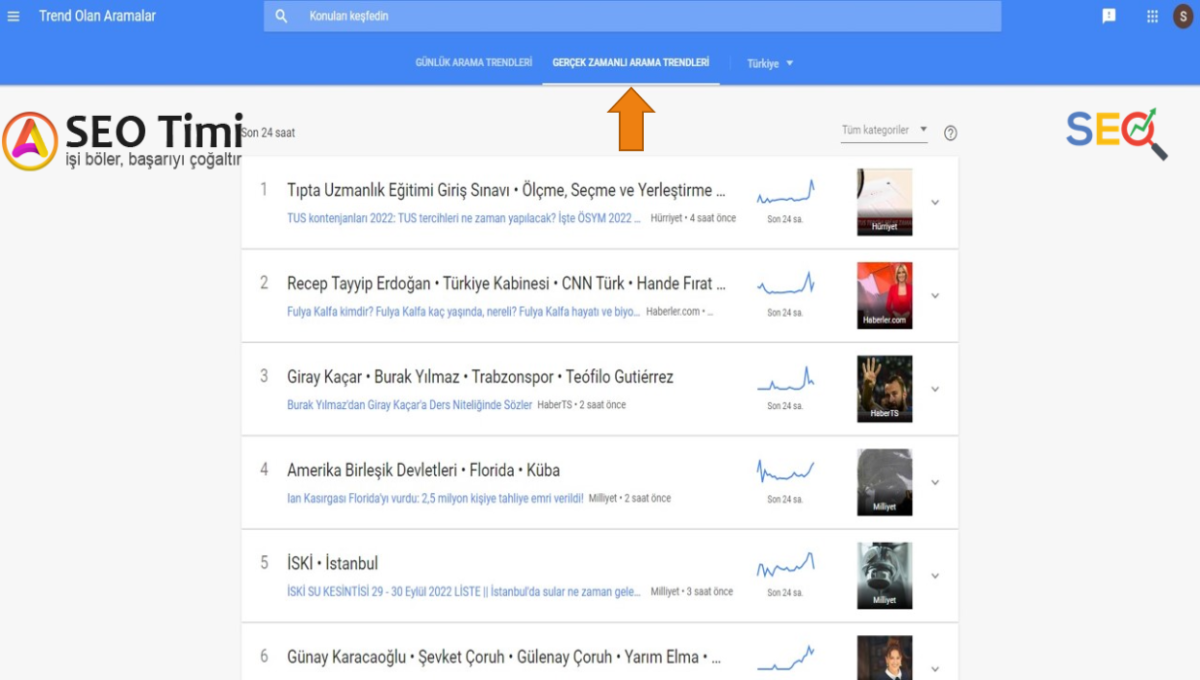Open Milliyet thumbnail in İSKİ row
This screenshot has width=1200, height=680.
(x=884, y=575)
